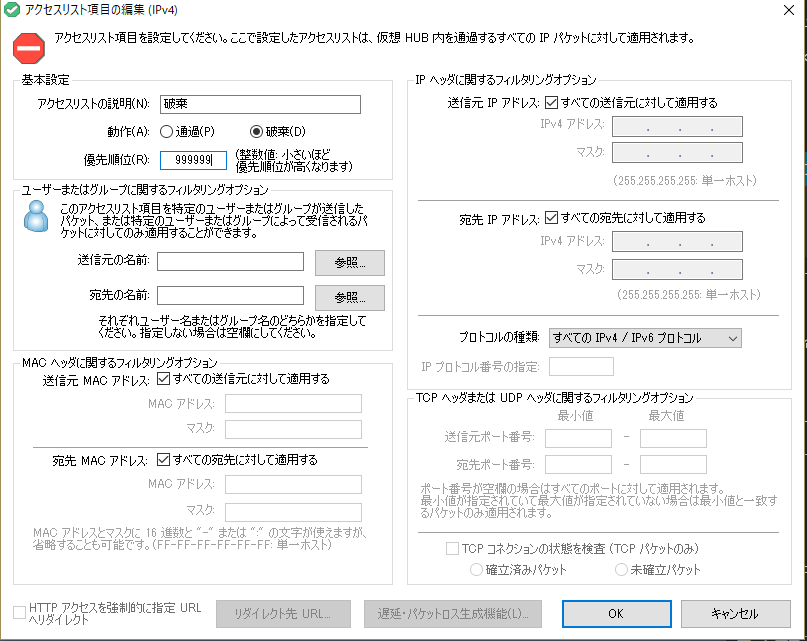Click the 宛先の名前 input field

coord(230,295)
